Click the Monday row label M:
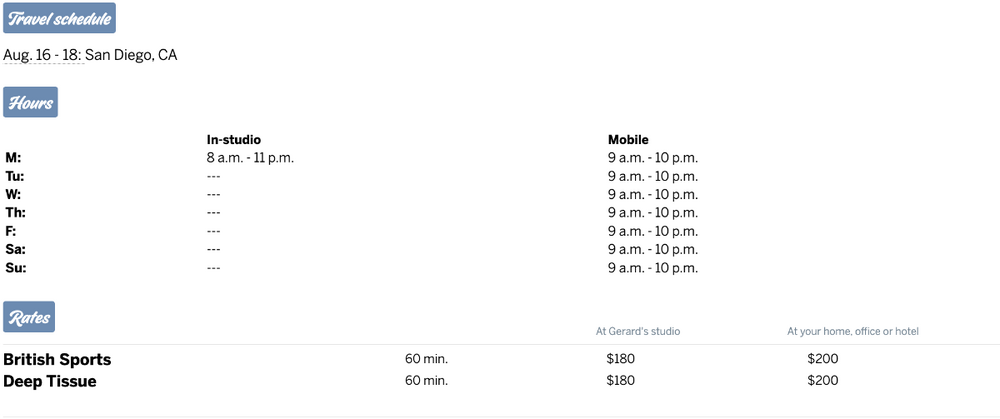1000x419 pixels. tap(13, 158)
